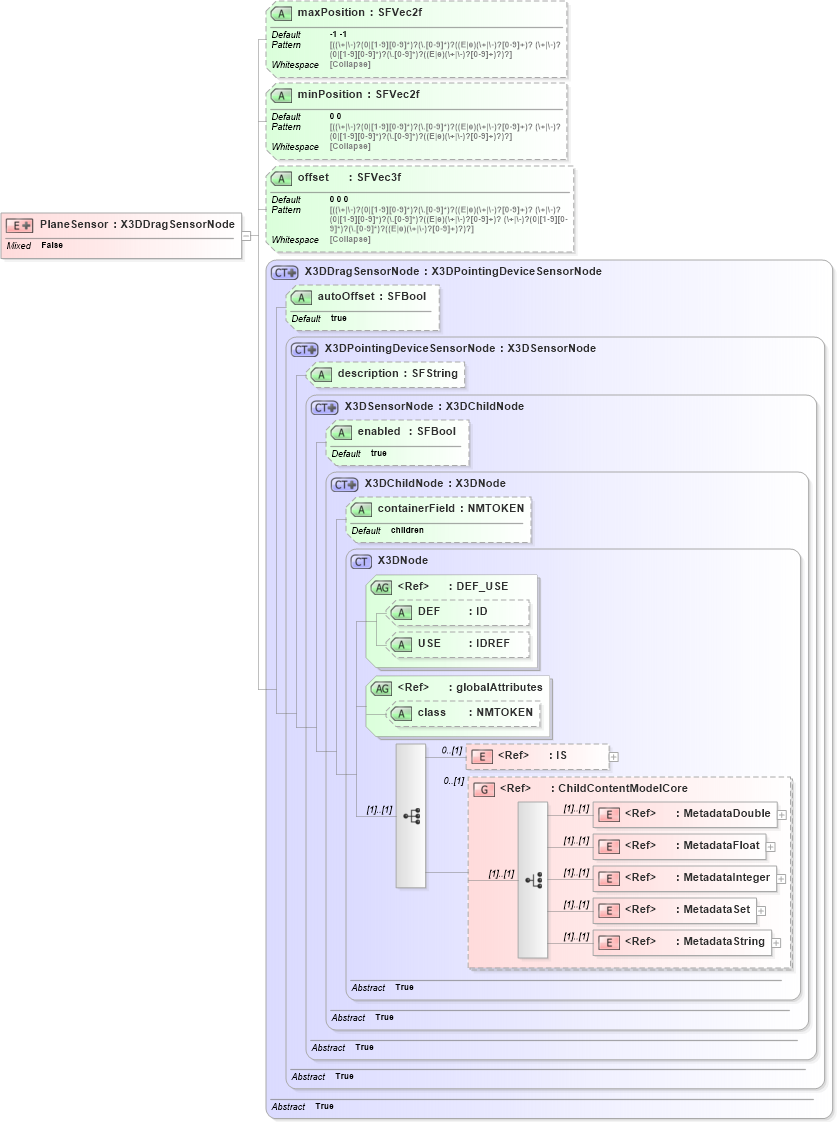This screenshot has height=1122, width=837.
Task: Click the globalAttributes AG icon
Action: point(382,688)
